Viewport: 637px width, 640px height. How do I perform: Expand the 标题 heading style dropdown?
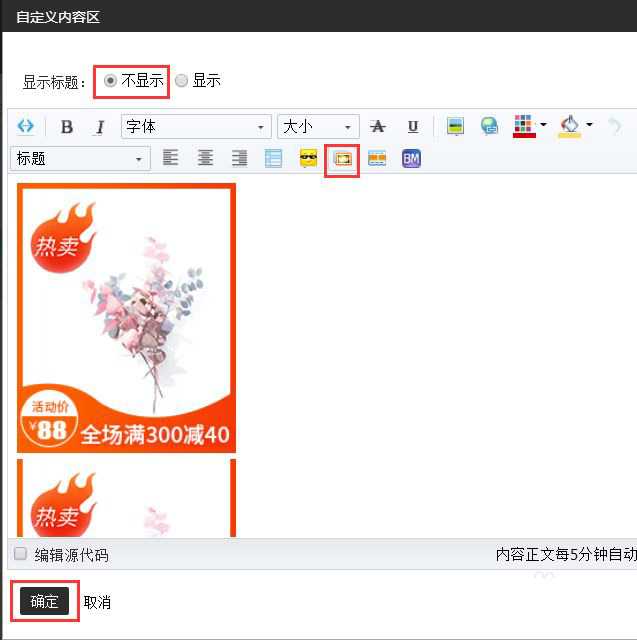coord(80,159)
